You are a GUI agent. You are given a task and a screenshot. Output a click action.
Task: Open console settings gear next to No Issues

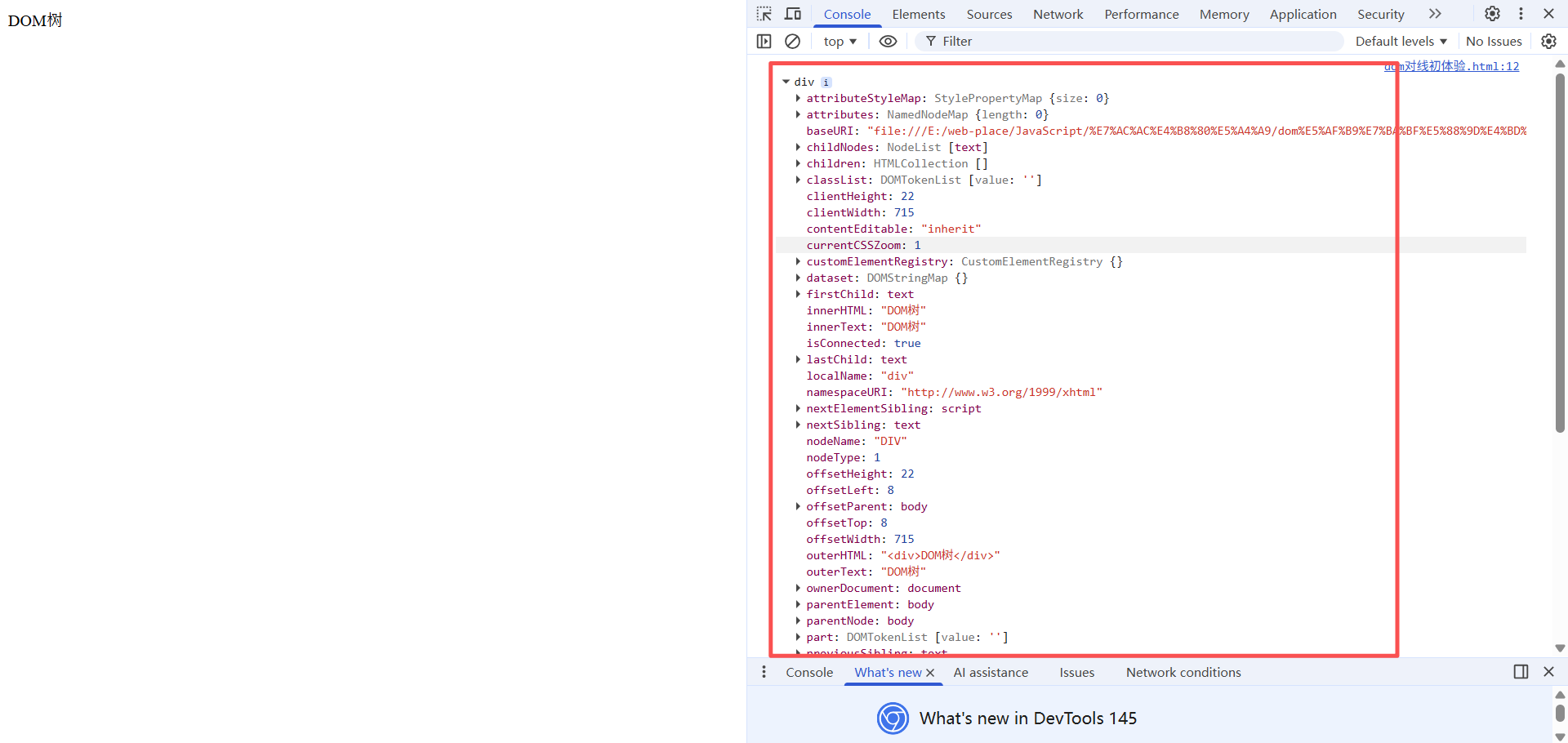pos(1548,41)
